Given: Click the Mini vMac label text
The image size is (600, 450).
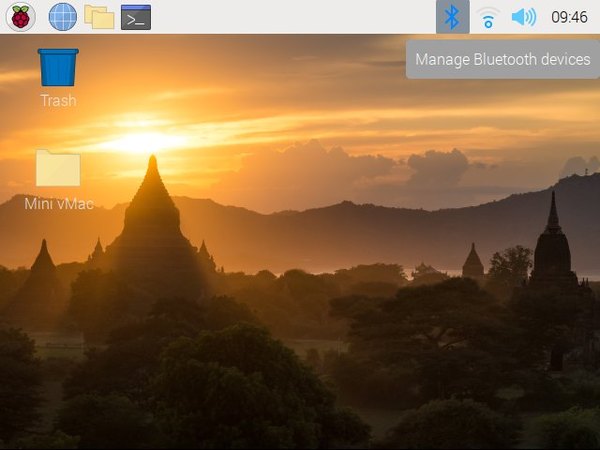Looking at the screenshot, I should 59,204.
